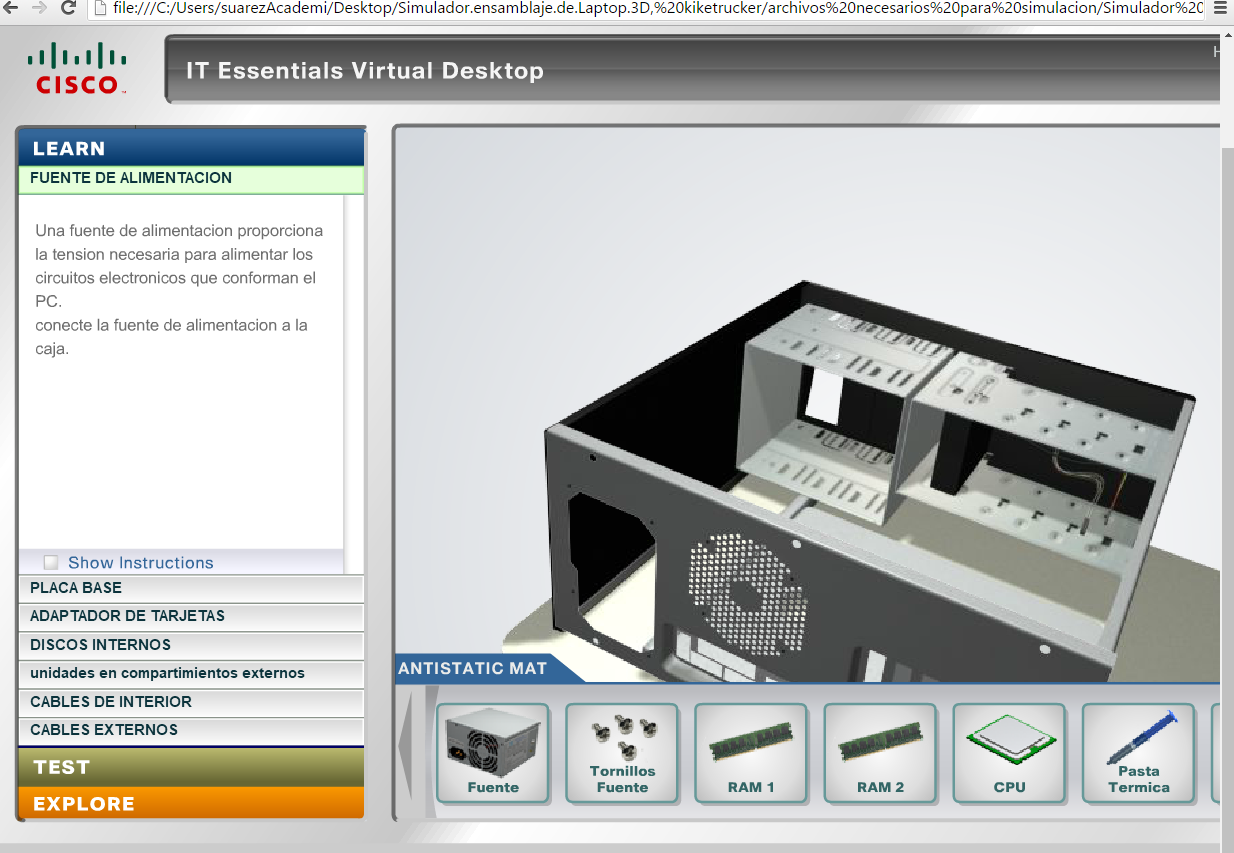Open unidades en compartimientos externos section
Screen dimensions: 1234x853
pyautogui.click(x=190, y=673)
